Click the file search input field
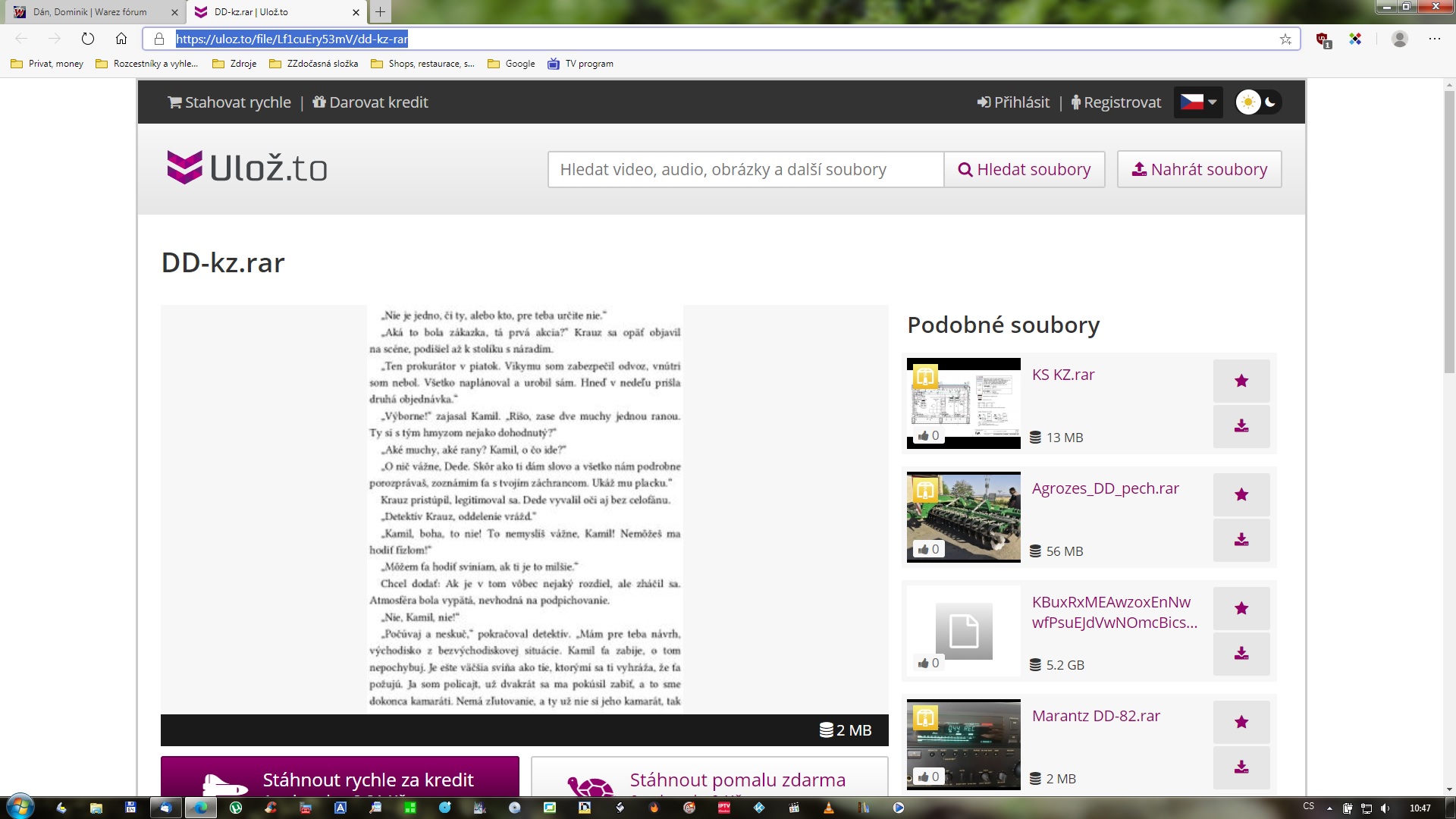Screen dimensions: 1456x819 745,169
